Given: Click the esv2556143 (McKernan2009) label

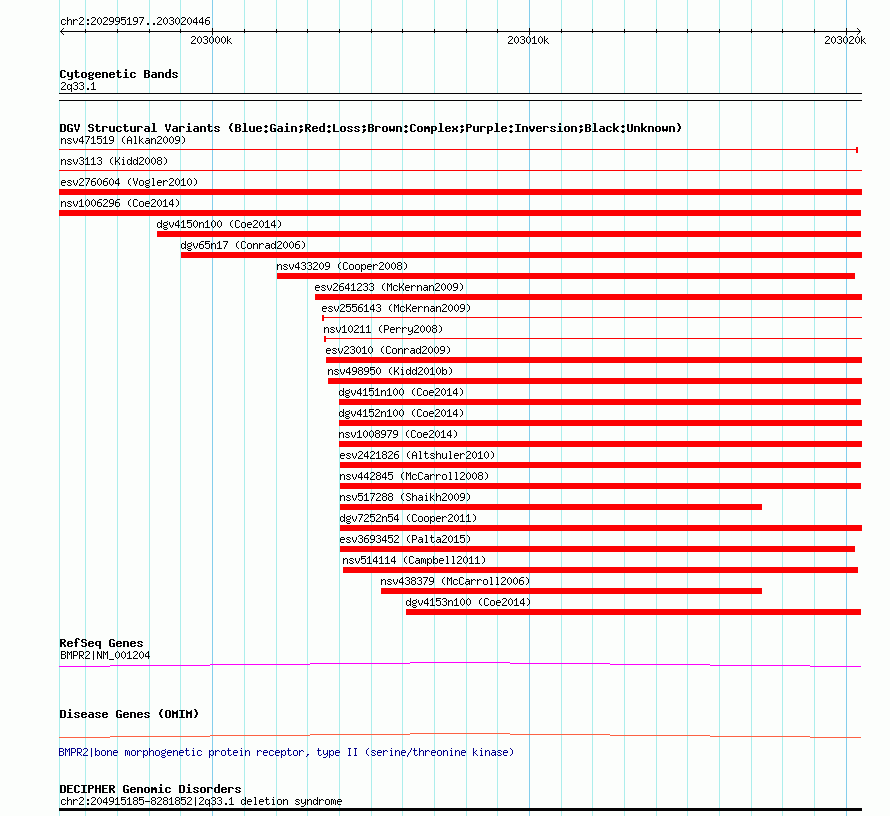Looking at the screenshot, I should pyautogui.click(x=396, y=308).
